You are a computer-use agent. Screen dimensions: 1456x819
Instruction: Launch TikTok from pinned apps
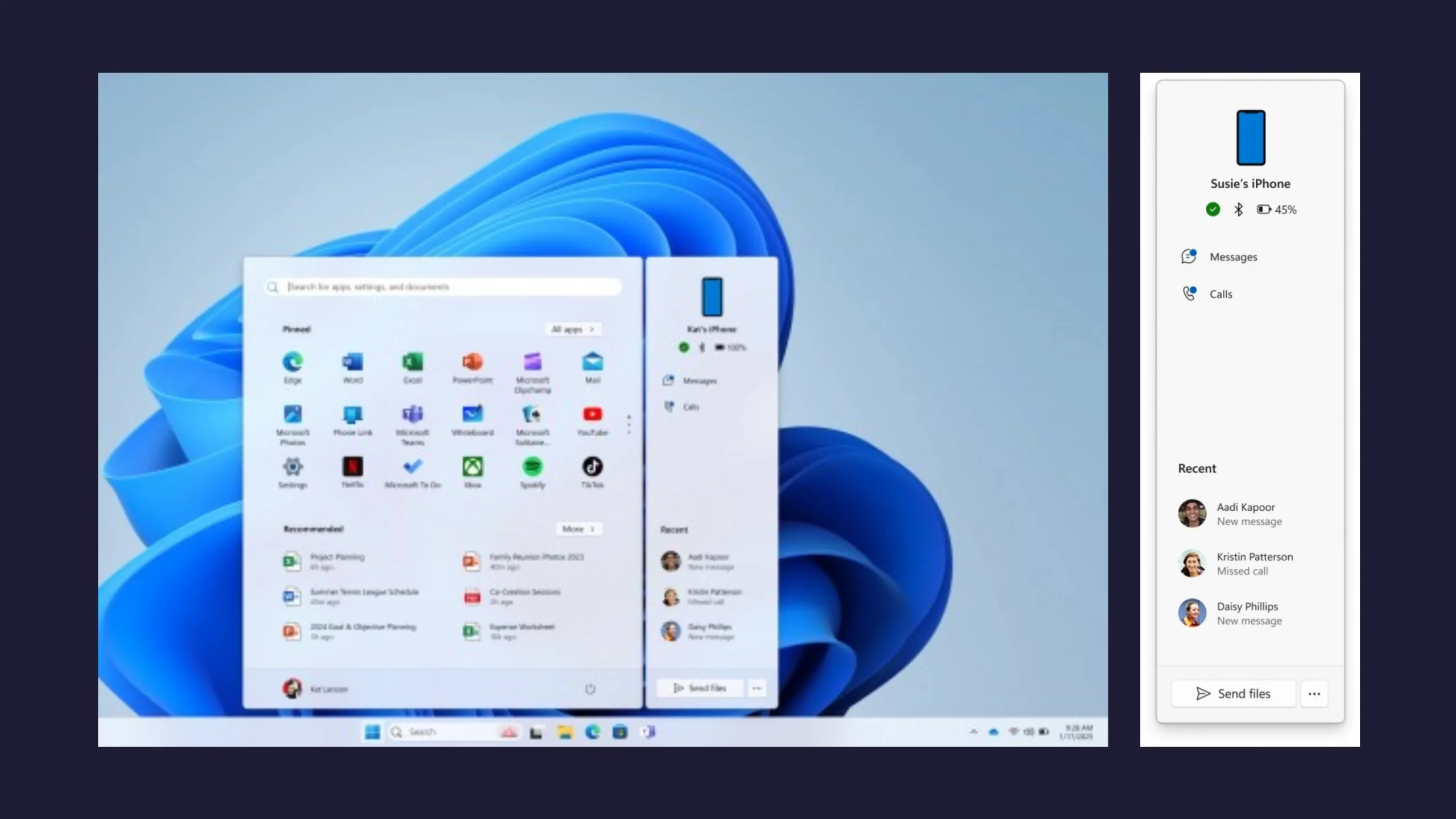click(592, 473)
